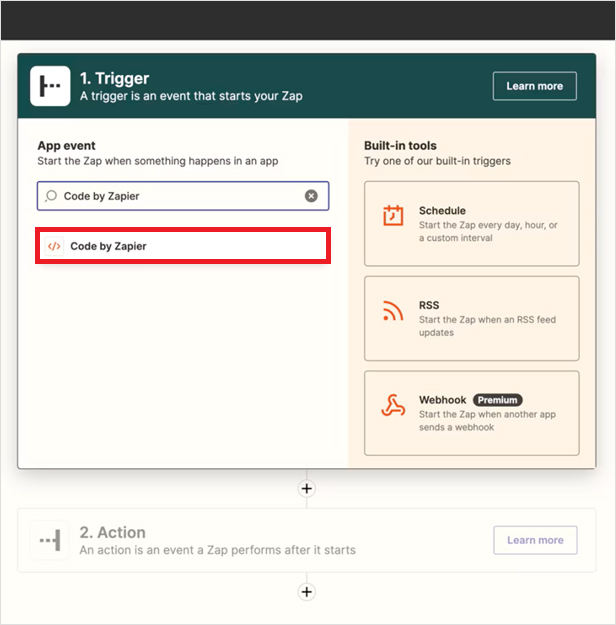
Task: Click the 1. Trigger heading
Action: [114, 78]
